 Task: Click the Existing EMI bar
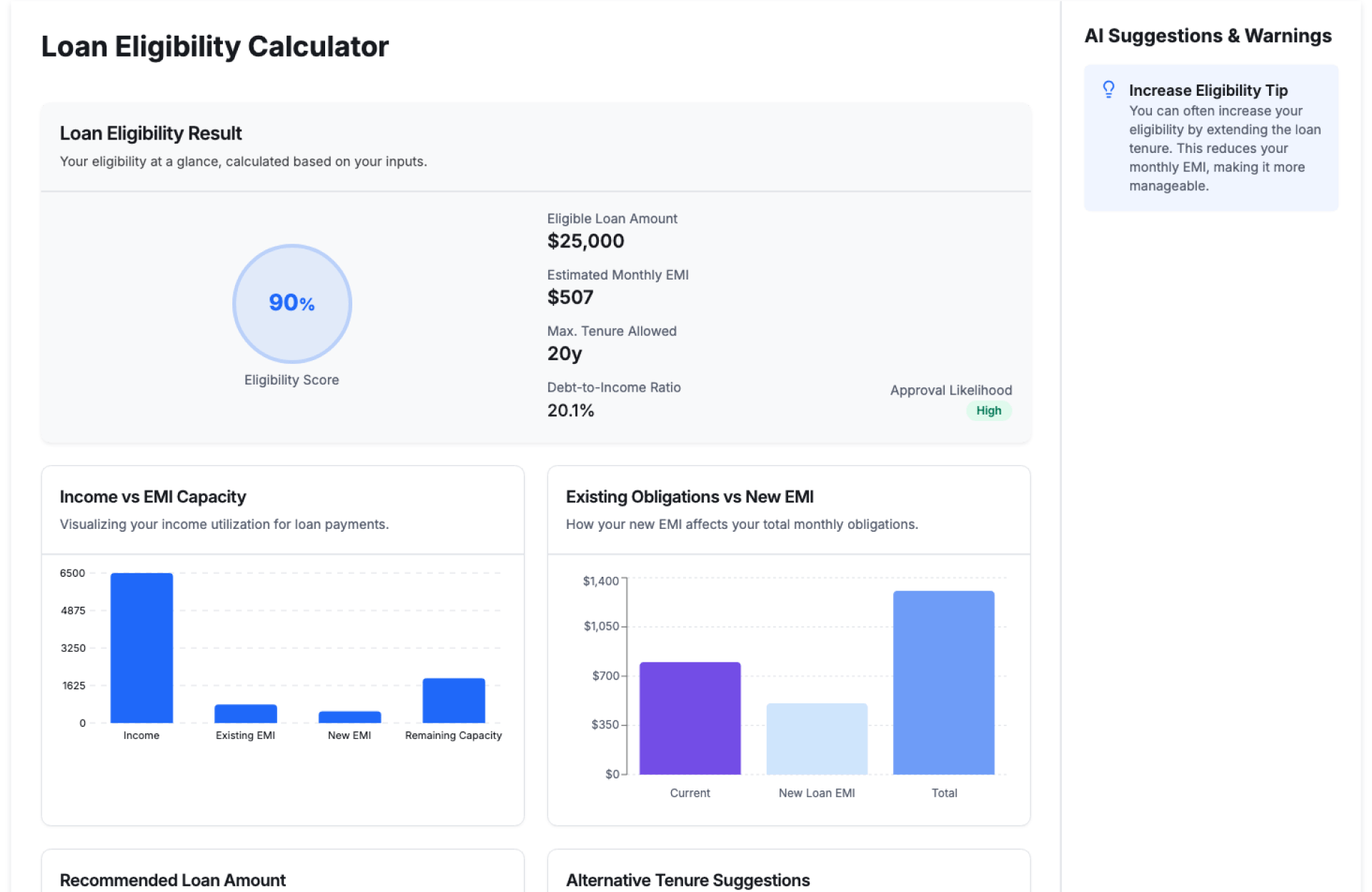[x=245, y=713]
